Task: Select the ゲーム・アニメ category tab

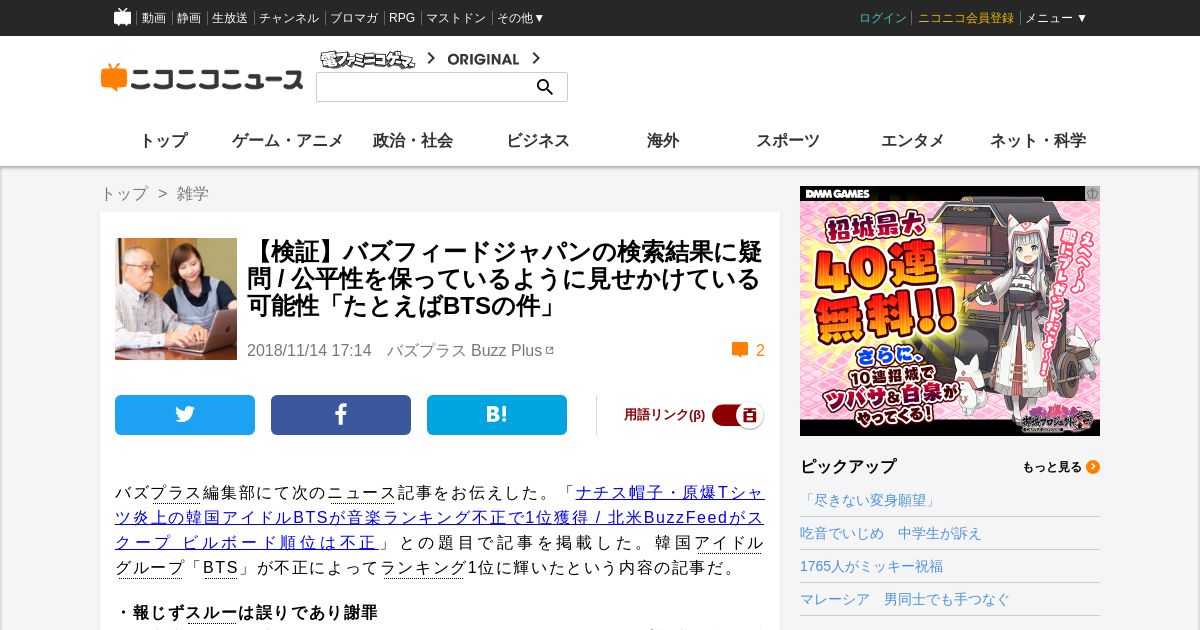Action: coord(288,141)
